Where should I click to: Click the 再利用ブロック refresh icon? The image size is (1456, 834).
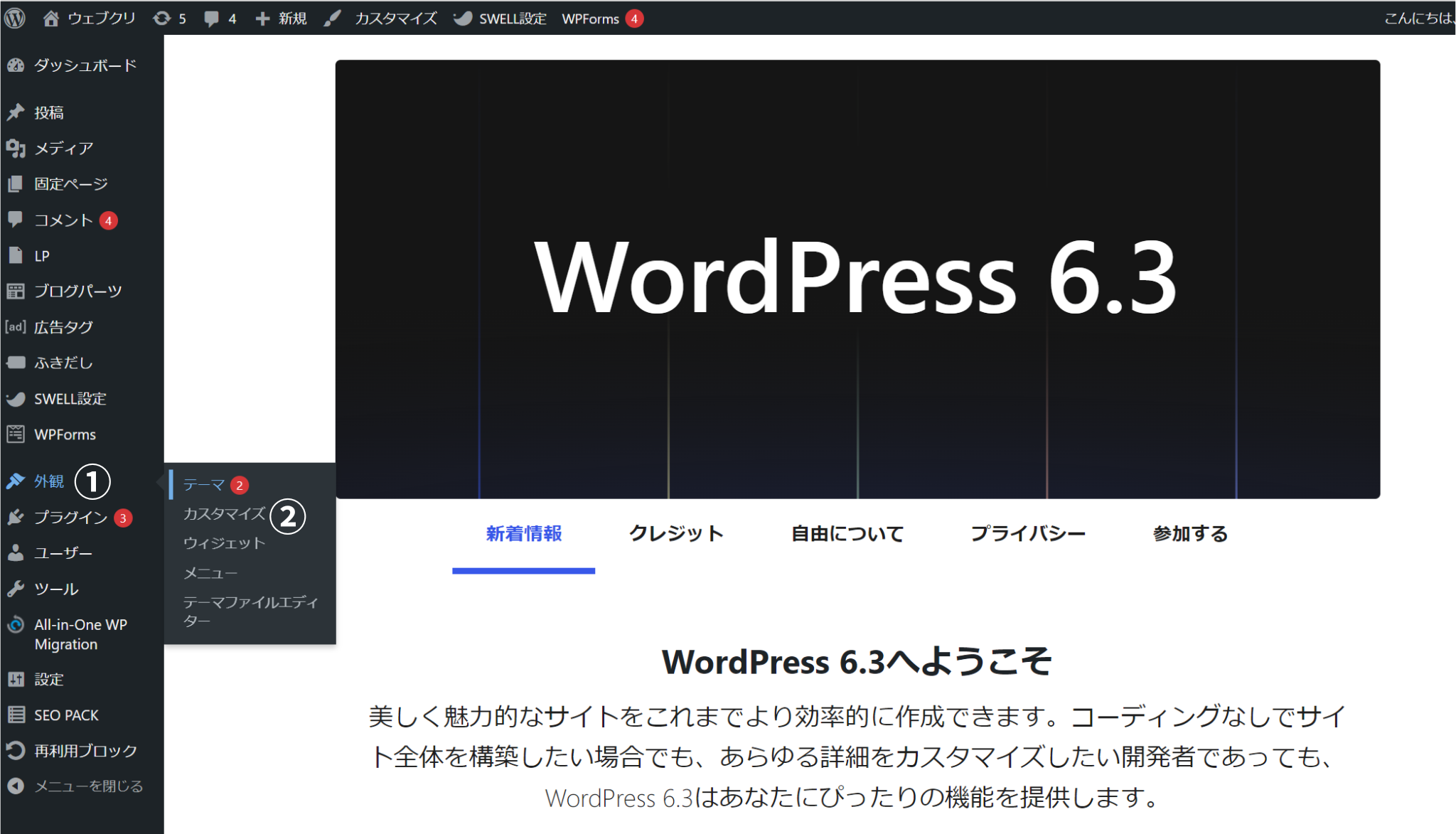click(16, 750)
